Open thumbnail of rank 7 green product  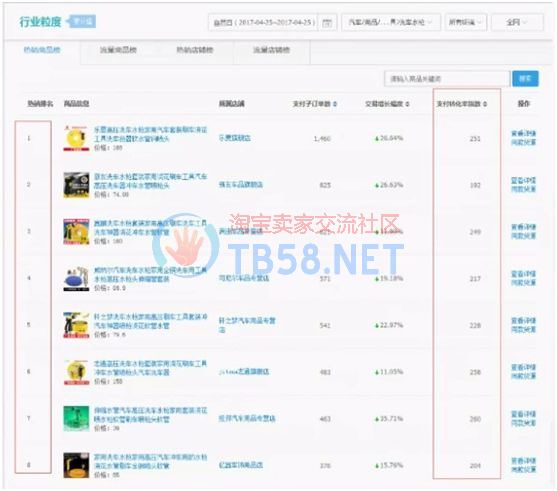76,419
